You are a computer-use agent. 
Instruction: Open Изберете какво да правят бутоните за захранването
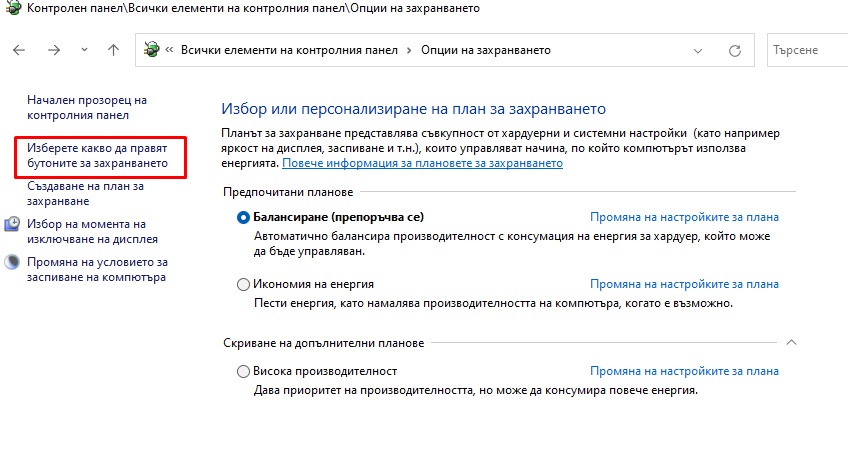pyautogui.click(x=97, y=156)
